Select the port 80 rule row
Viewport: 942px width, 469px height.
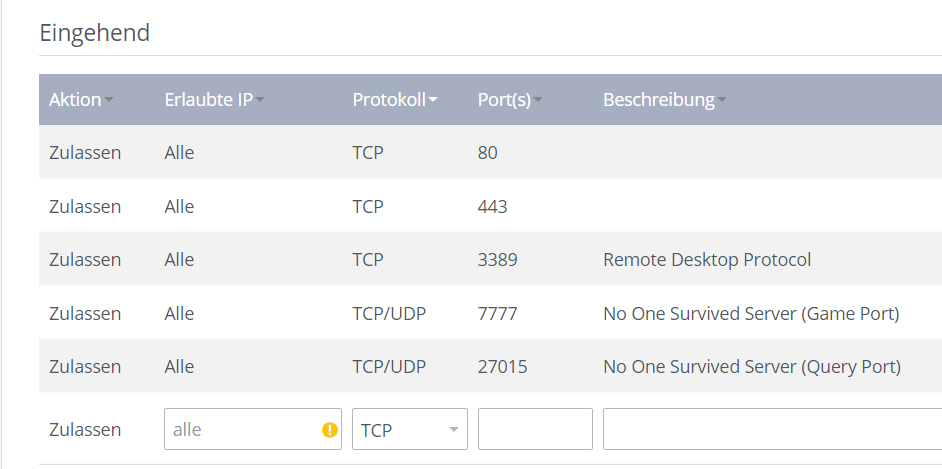point(490,152)
